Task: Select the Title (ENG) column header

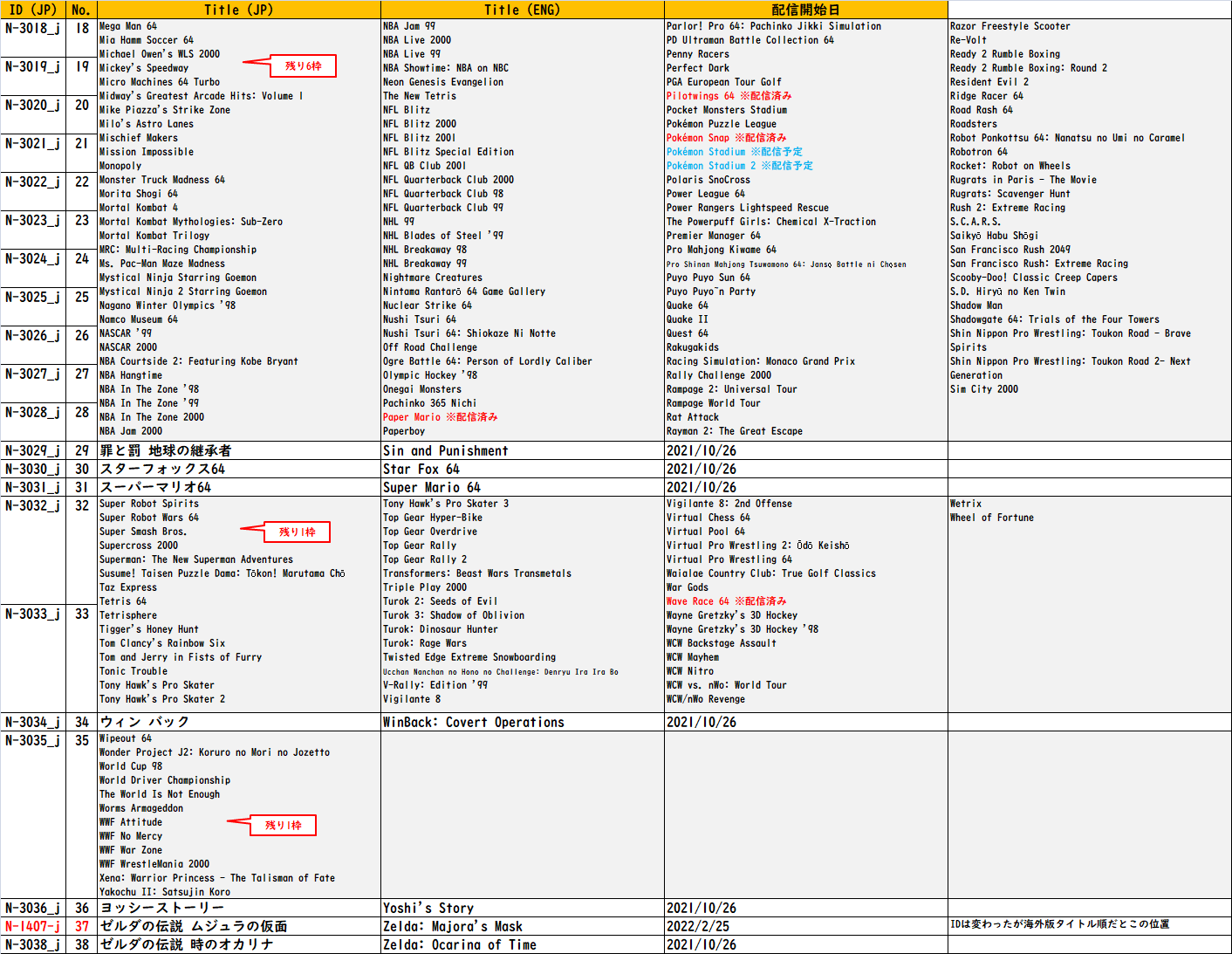Action: [x=522, y=10]
